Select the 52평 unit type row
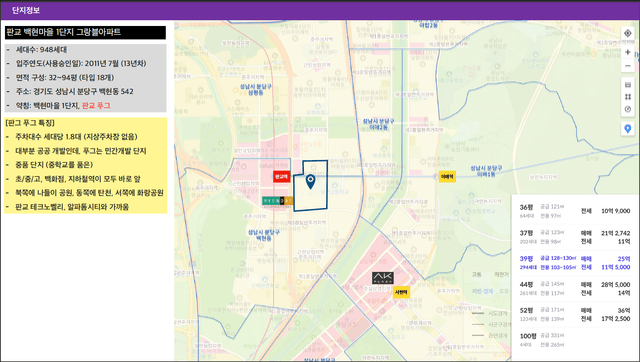 pos(575,314)
